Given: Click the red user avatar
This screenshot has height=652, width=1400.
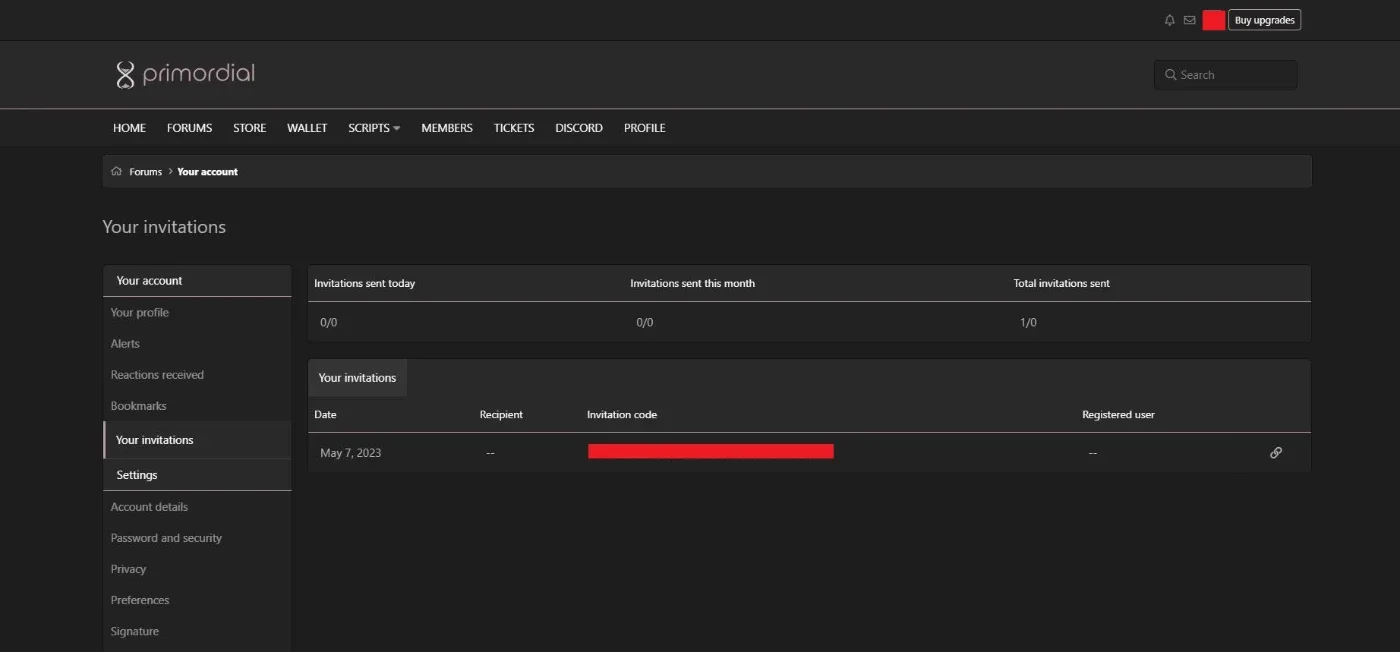Looking at the screenshot, I should tap(1213, 20).
